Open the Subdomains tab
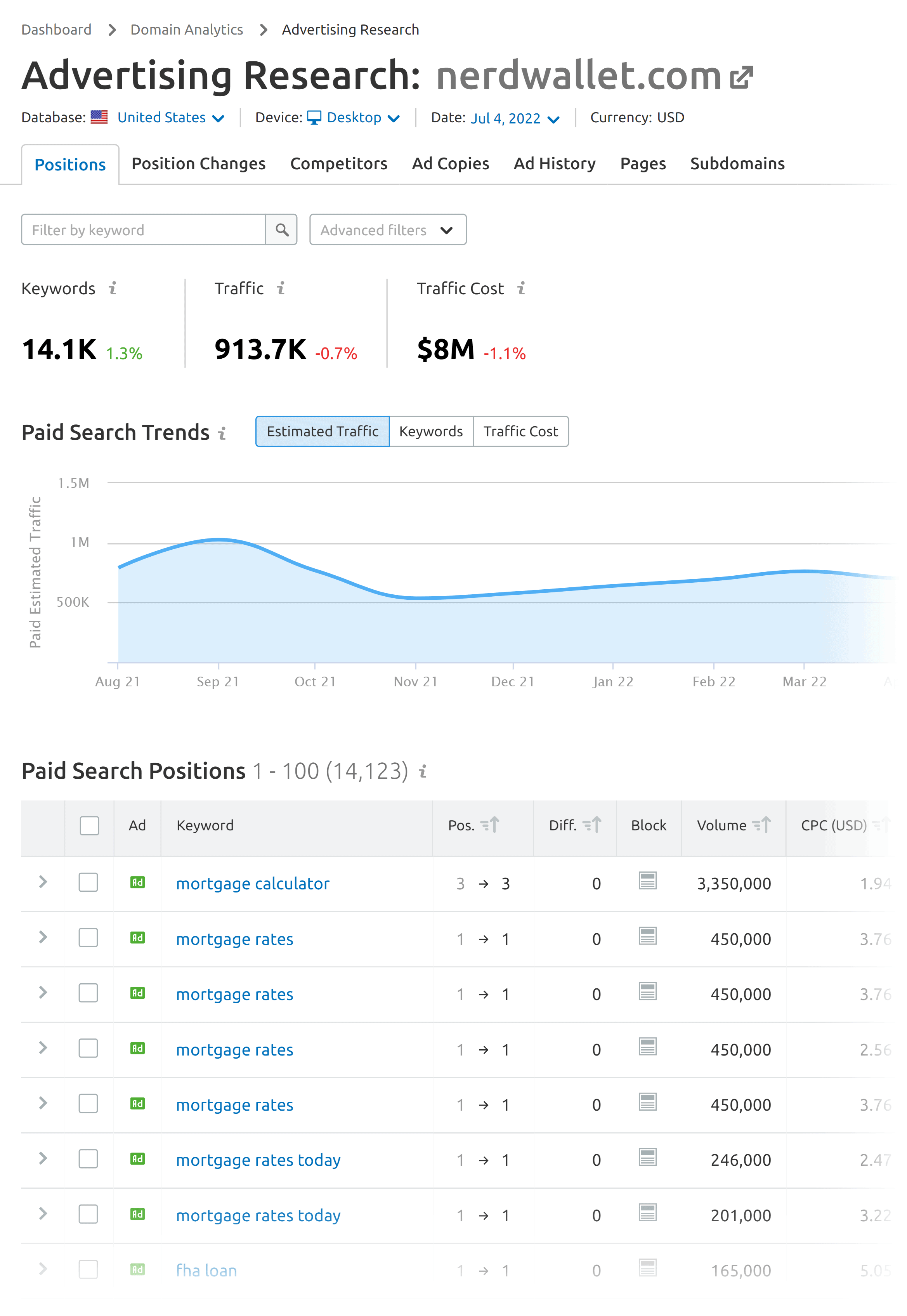 (737, 164)
